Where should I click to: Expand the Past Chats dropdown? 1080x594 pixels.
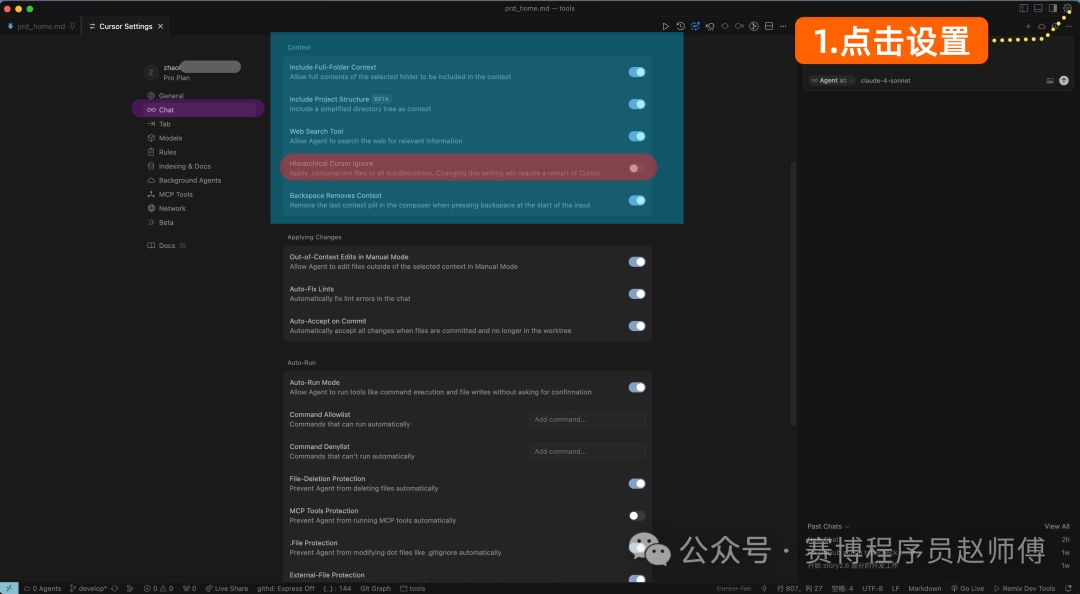tap(828, 526)
